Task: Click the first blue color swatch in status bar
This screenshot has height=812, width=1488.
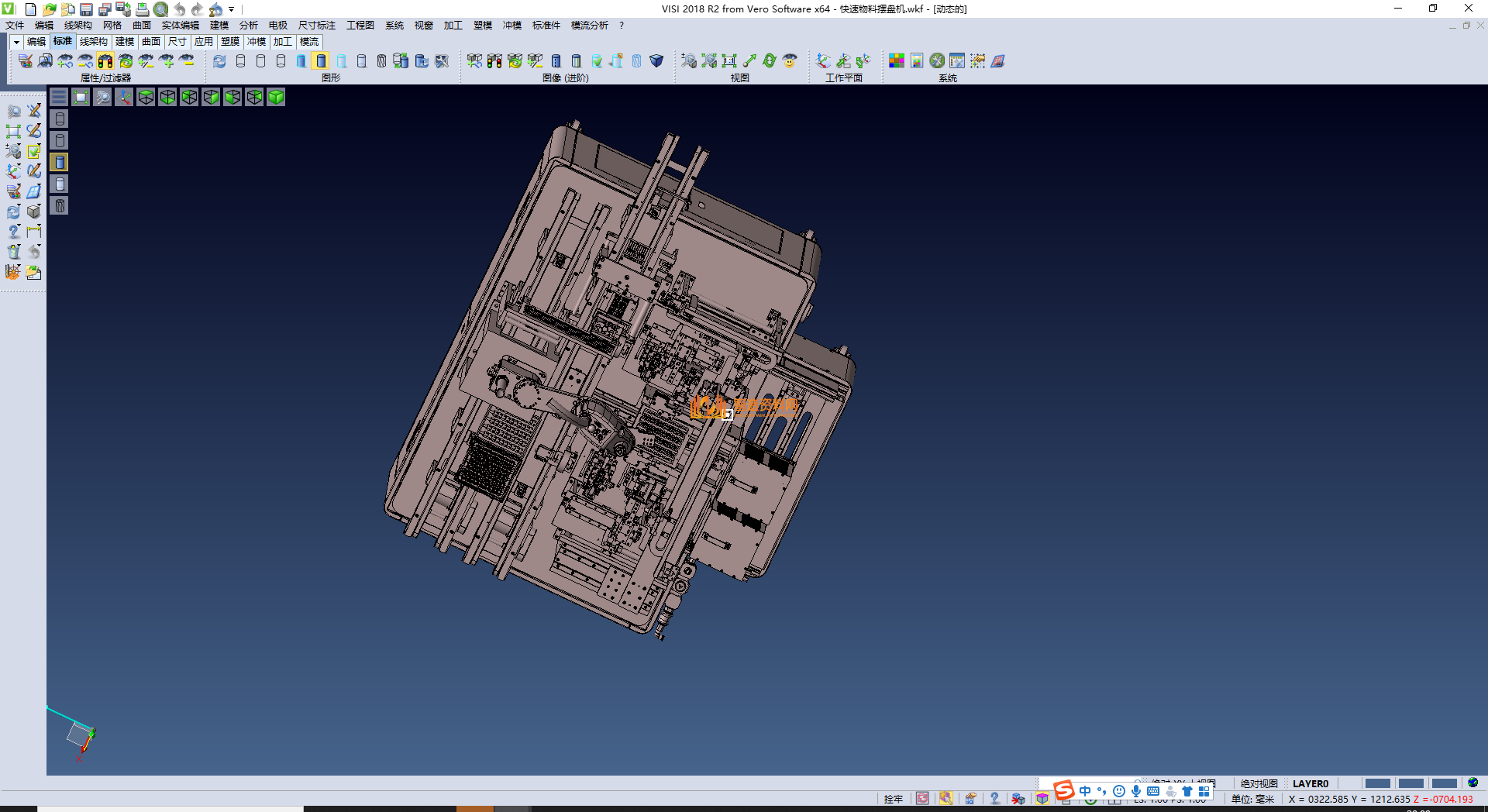Action: point(1377,783)
